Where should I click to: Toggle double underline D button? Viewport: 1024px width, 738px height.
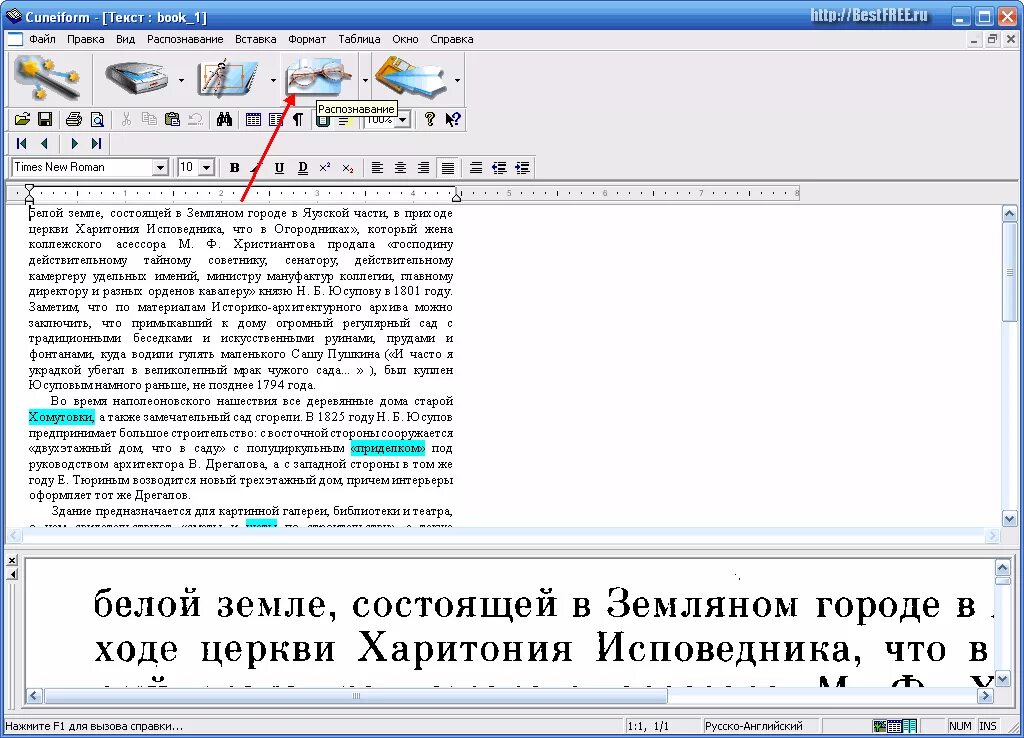[x=302, y=168]
